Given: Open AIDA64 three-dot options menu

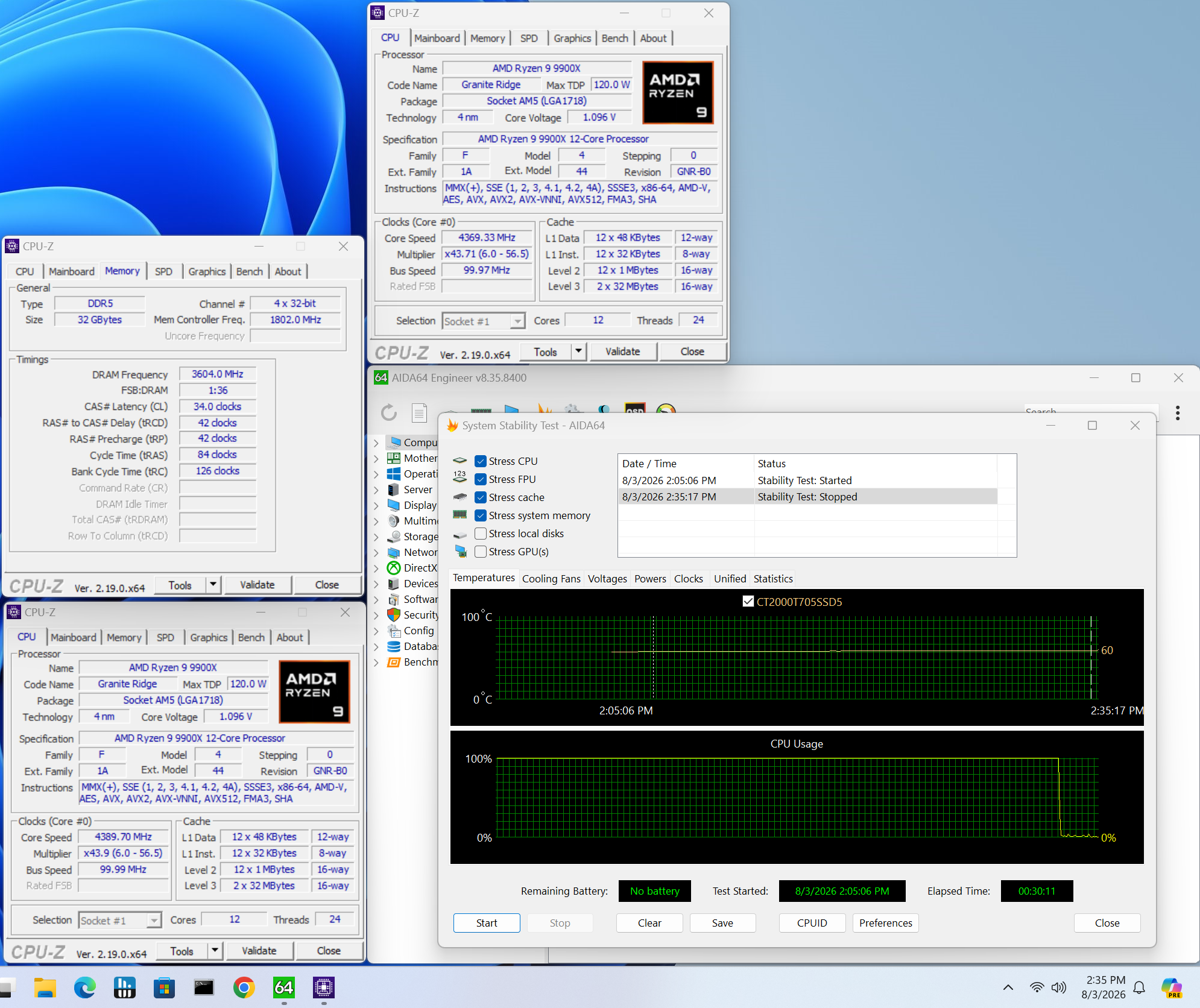Looking at the screenshot, I should click(x=1177, y=413).
